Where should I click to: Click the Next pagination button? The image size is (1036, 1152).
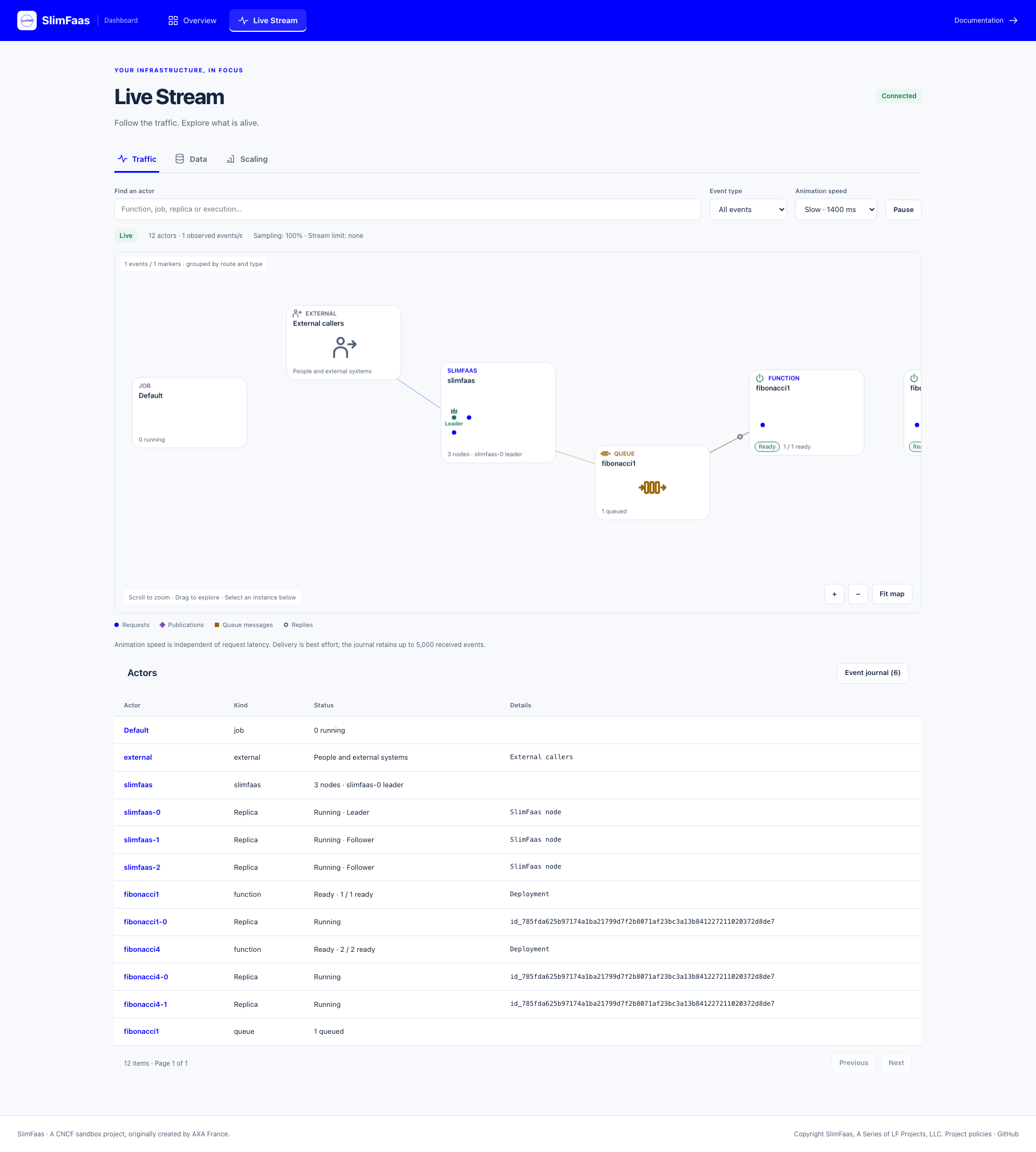(x=896, y=1062)
